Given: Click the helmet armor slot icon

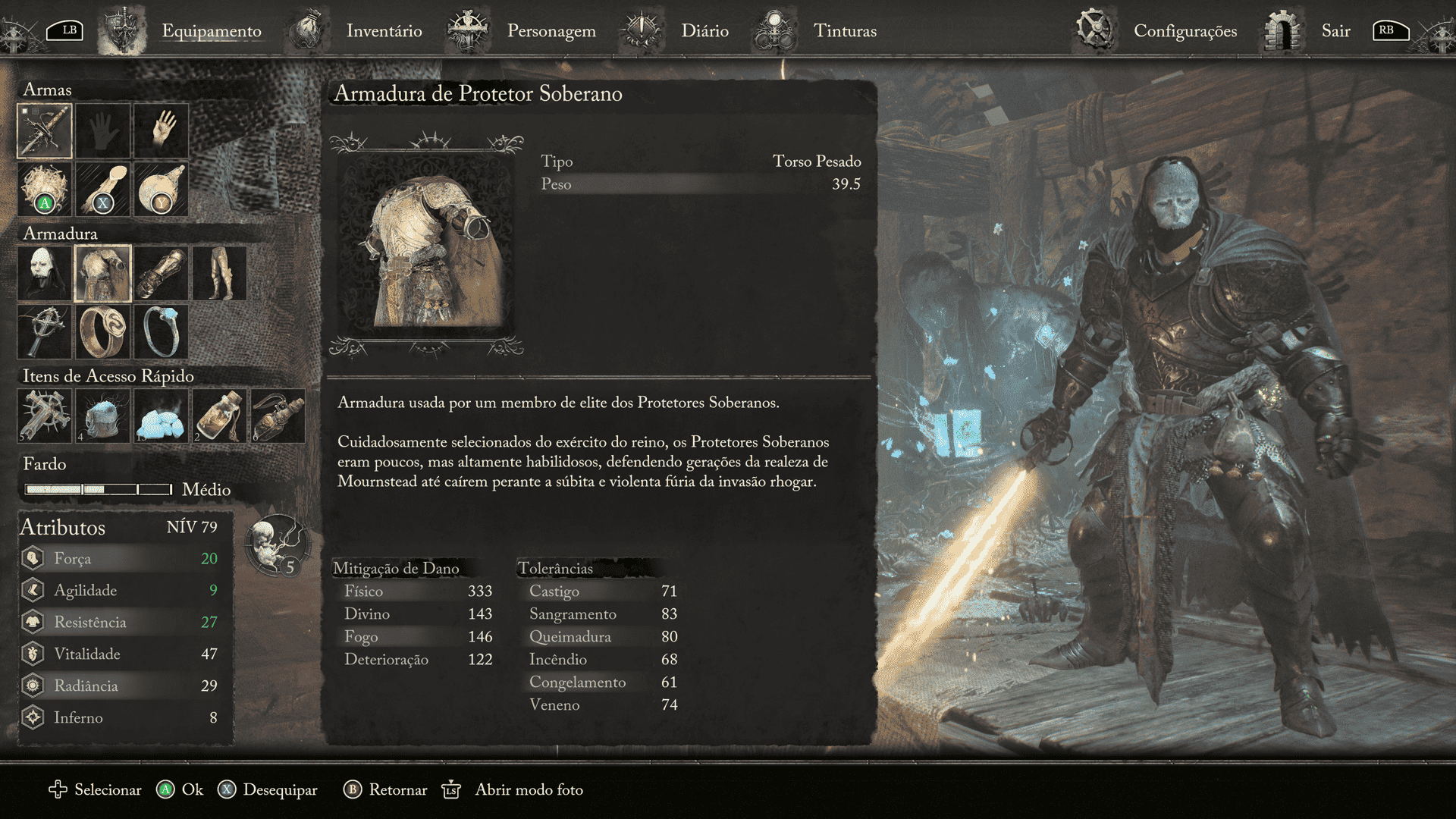Looking at the screenshot, I should (45, 271).
